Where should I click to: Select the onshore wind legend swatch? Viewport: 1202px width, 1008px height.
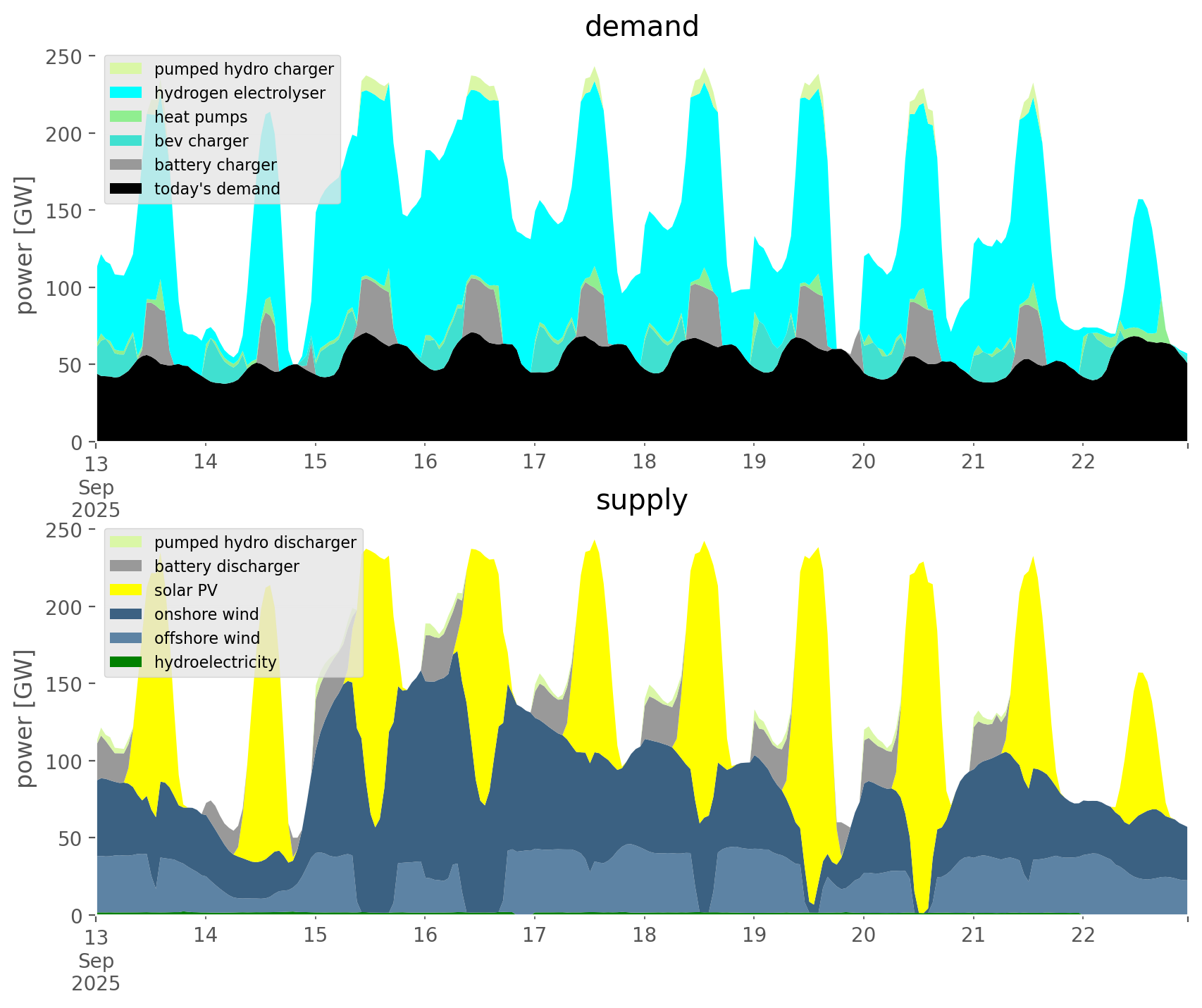point(126,614)
